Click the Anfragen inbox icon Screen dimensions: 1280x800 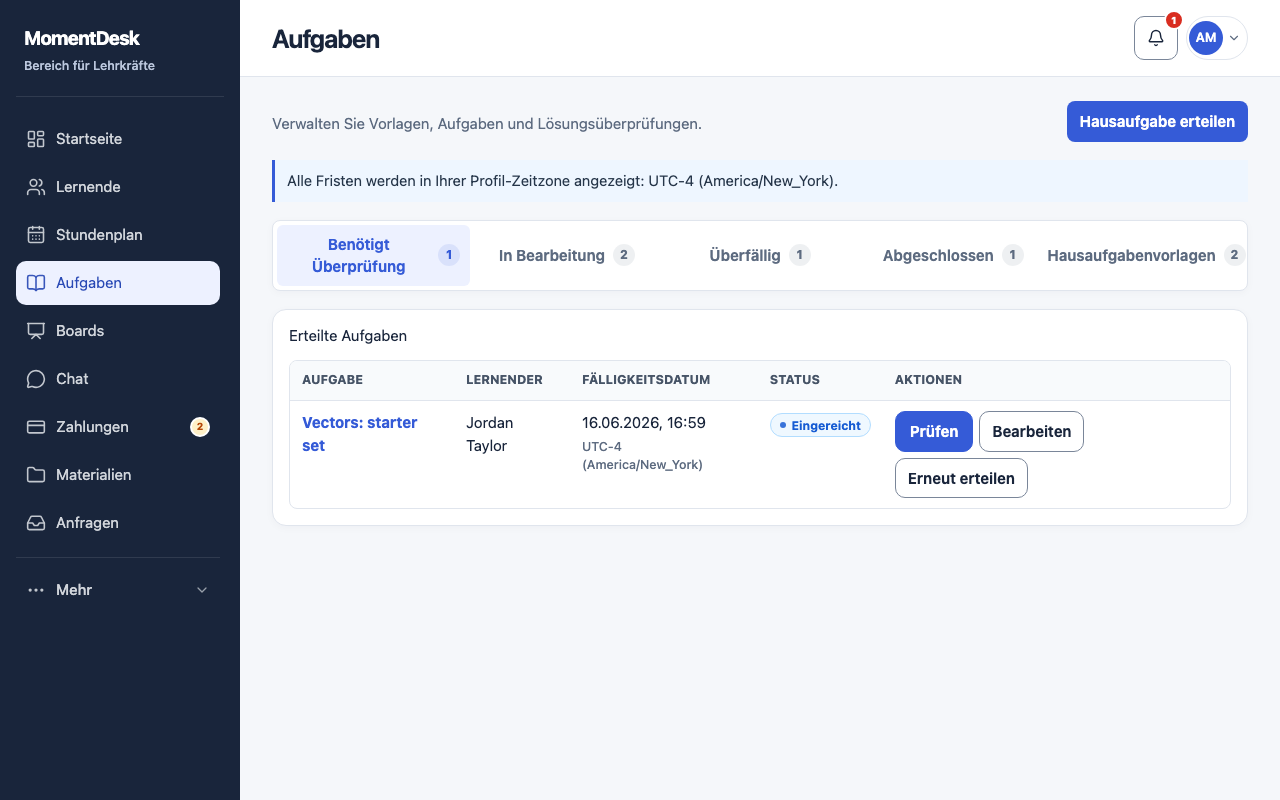pos(36,523)
